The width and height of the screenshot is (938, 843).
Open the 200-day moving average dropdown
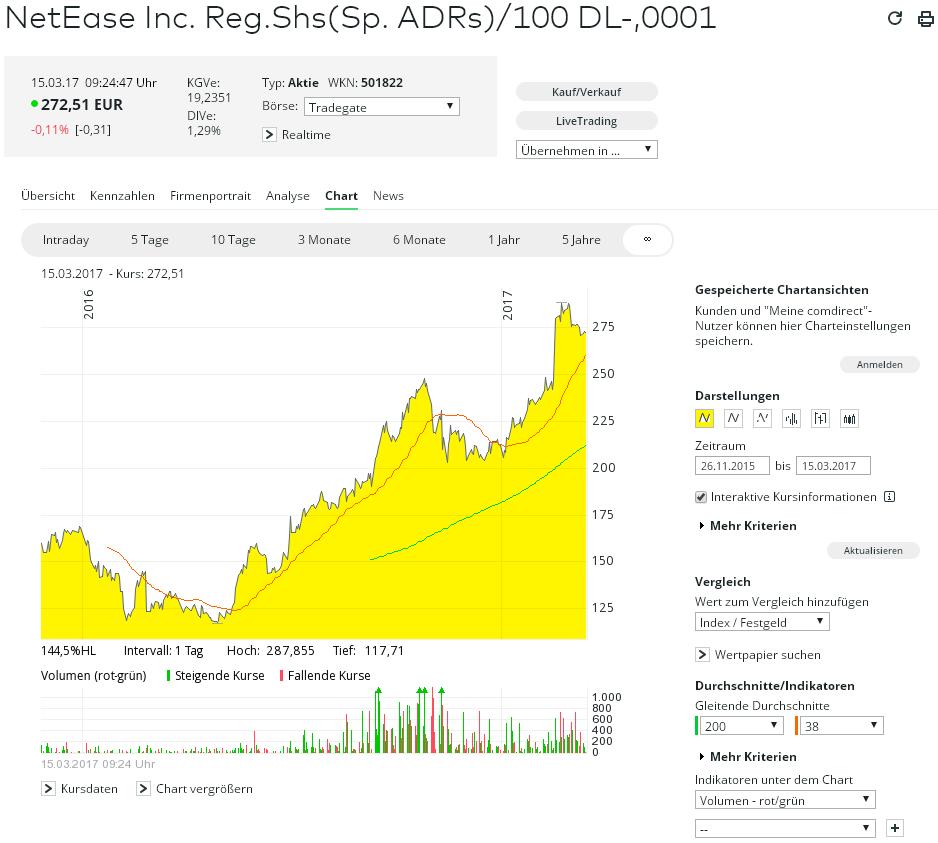click(741, 726)
